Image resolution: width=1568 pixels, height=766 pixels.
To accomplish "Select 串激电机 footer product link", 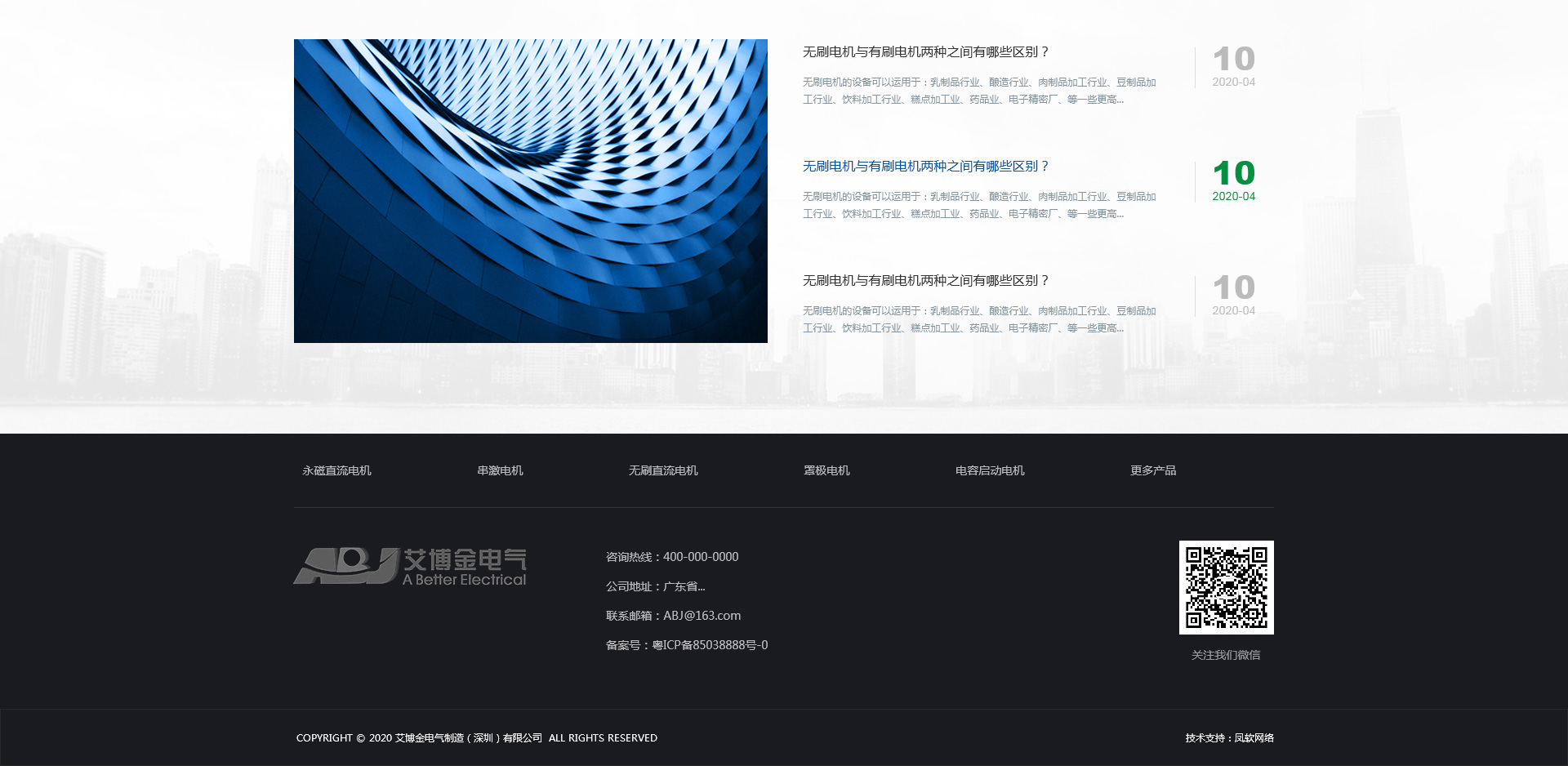I will pos(500,470).
